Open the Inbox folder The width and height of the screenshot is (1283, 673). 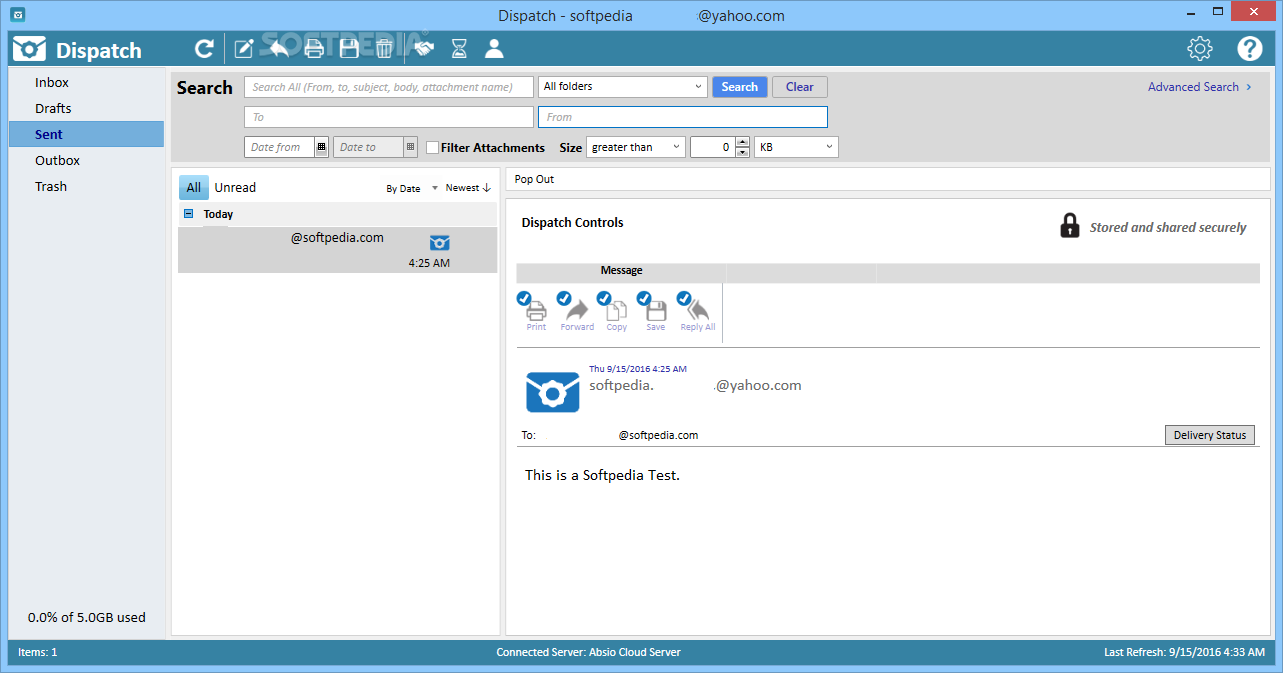coord(86,82)
